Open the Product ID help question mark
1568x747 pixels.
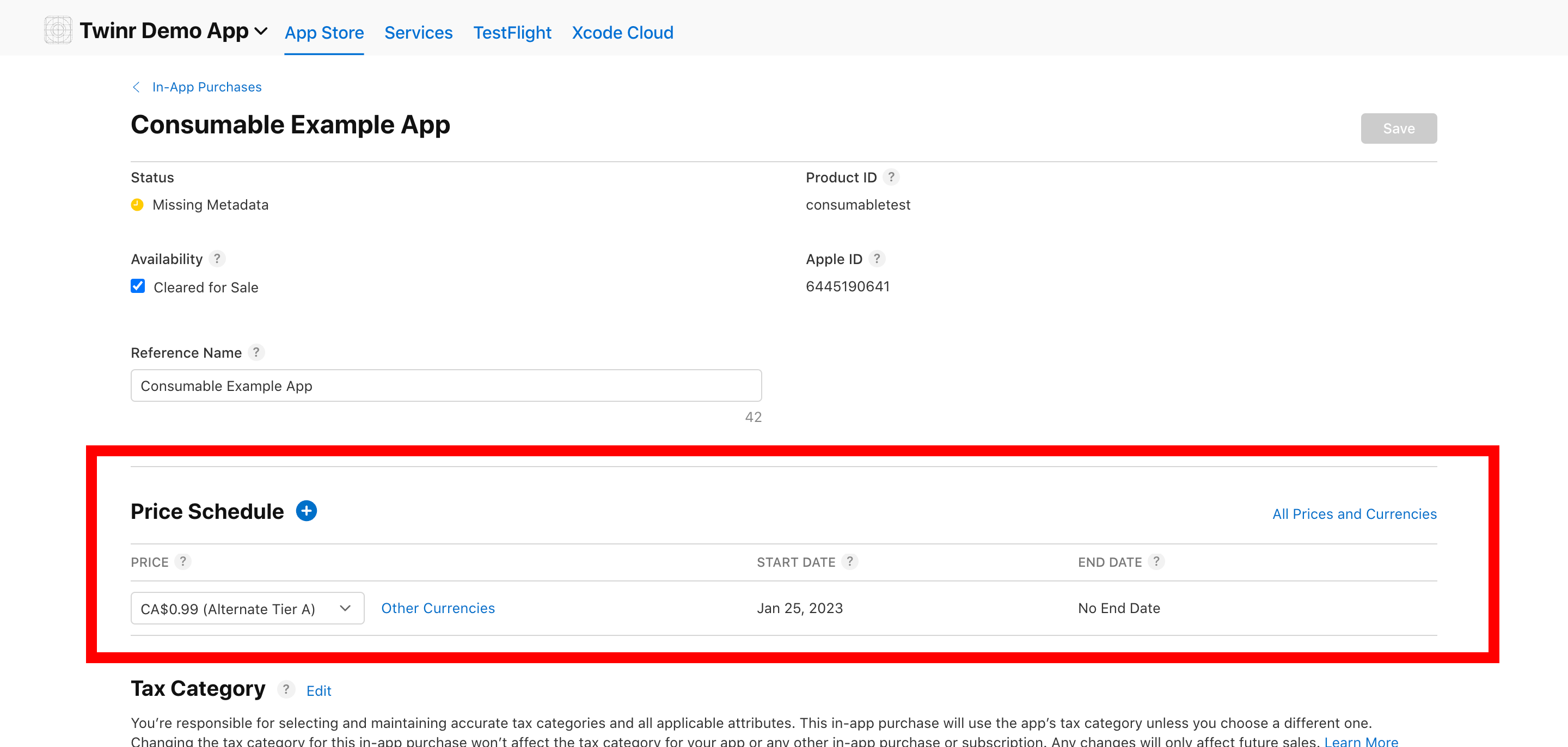click(891, 177)
